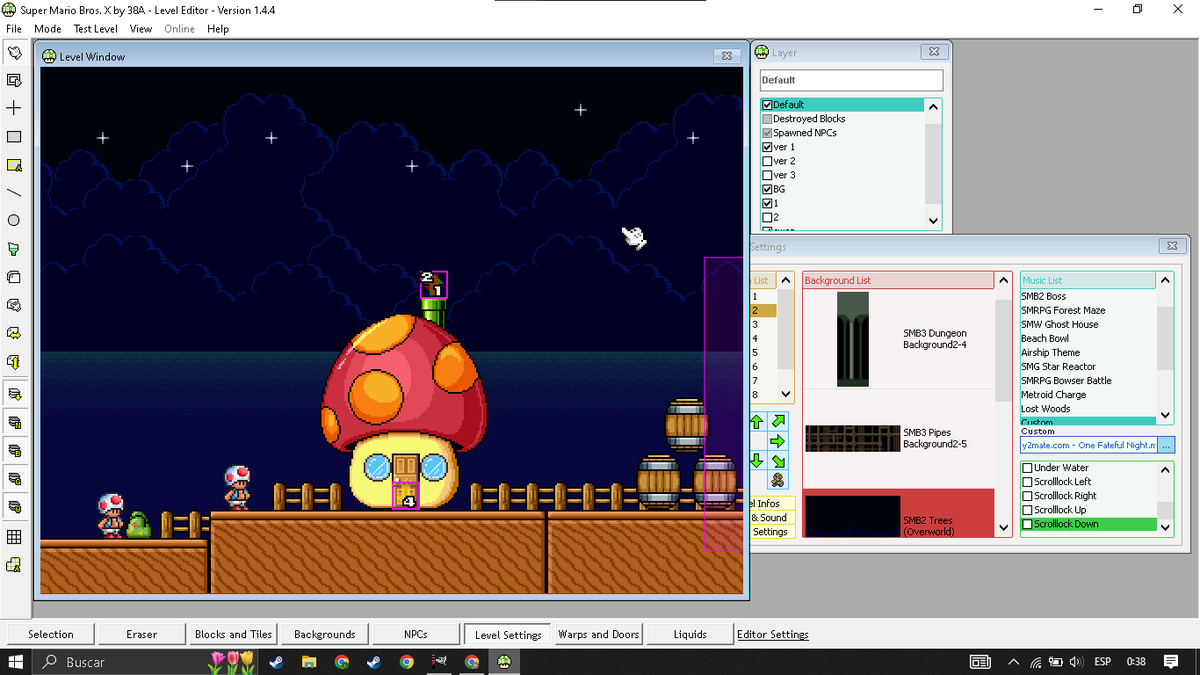Open the Mode menu
This screenshot has height=675, width=1200.
[x=47, y=29]
